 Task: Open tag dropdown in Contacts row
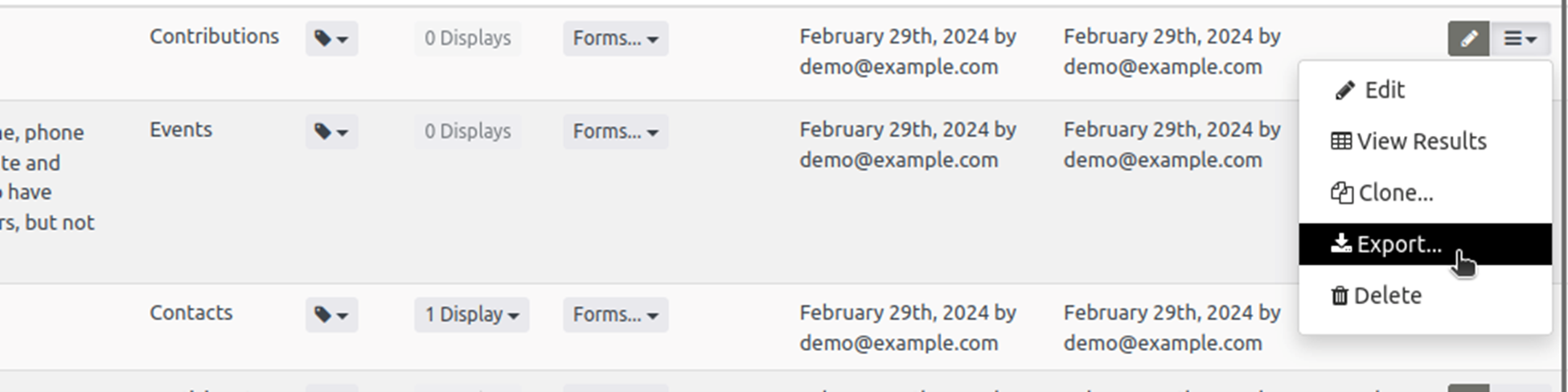coord(331,315)
